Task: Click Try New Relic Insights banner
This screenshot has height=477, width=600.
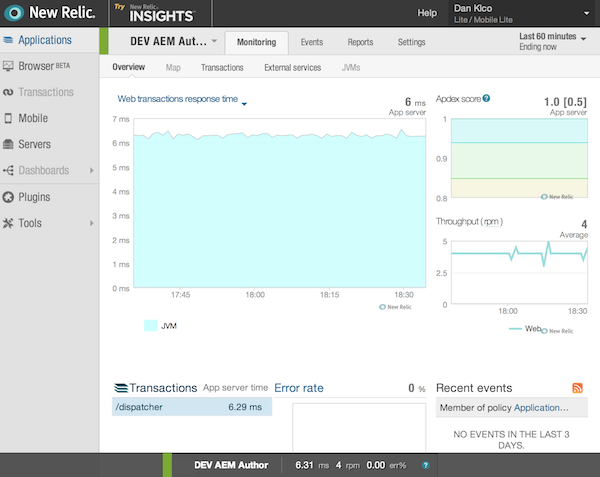Action: coord(161,13)
